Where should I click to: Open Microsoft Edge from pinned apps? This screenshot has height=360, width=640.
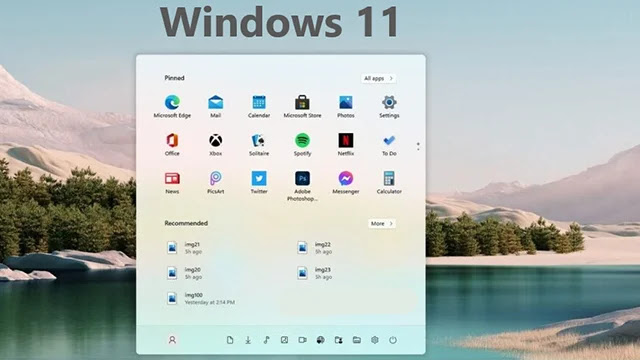(172, 106)
